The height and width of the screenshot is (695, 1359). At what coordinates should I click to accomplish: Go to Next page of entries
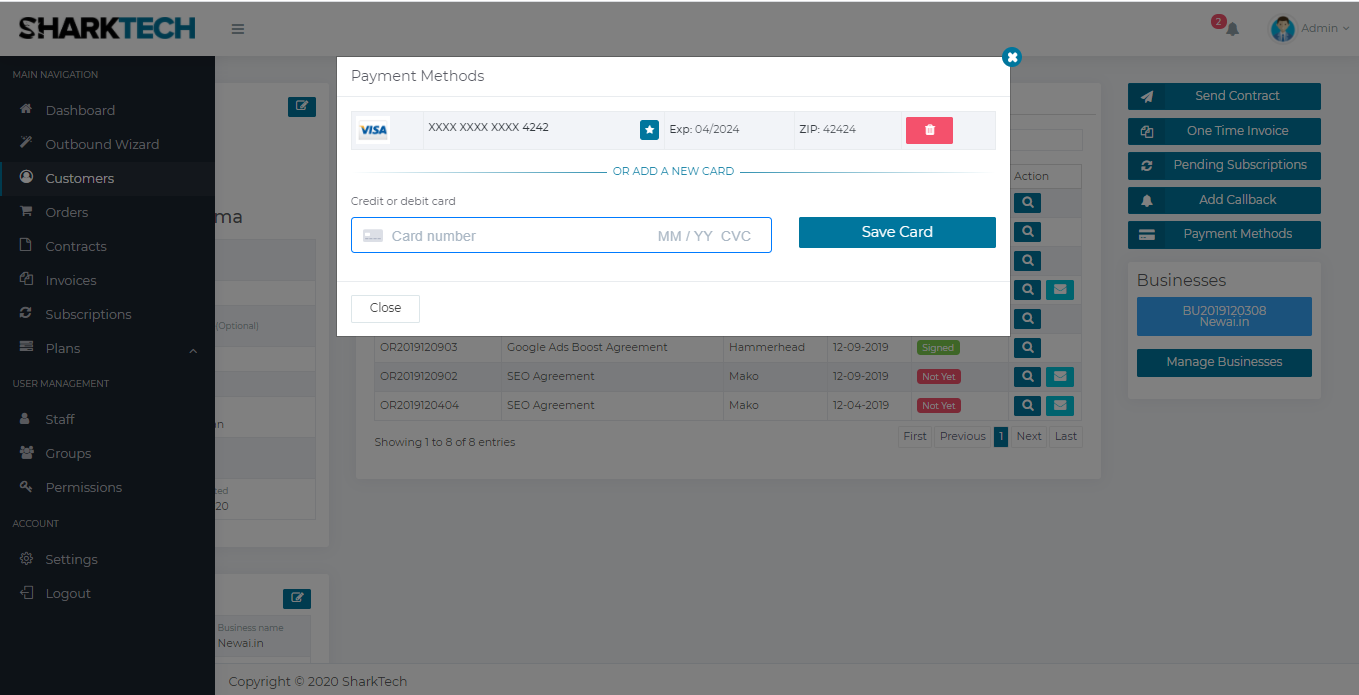tap(1028, 436)
